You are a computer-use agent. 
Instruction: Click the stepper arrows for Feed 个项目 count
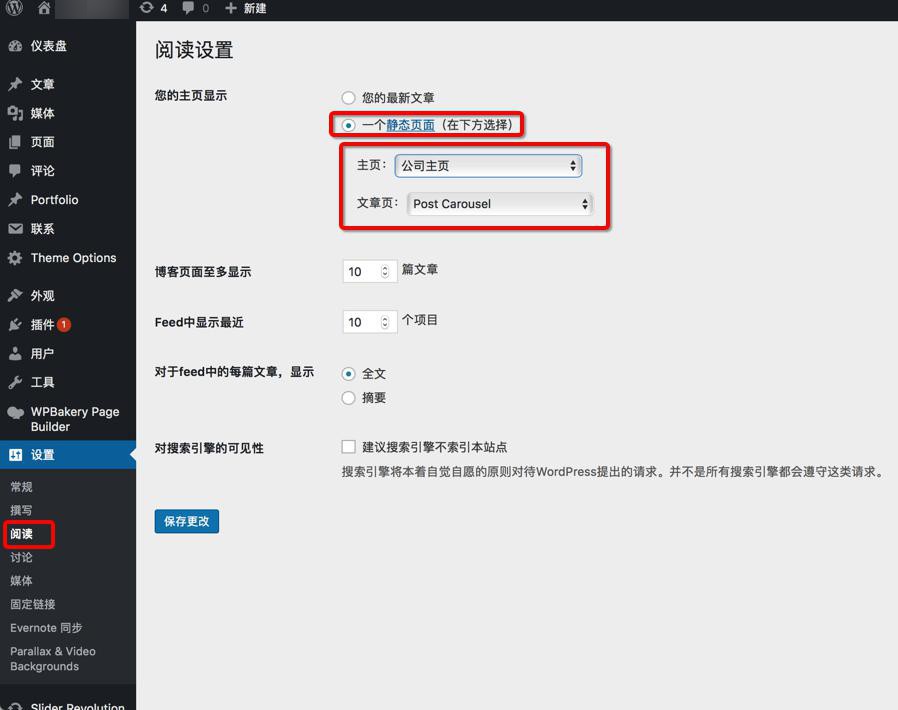pyautogui.click(x=385, y=322)
